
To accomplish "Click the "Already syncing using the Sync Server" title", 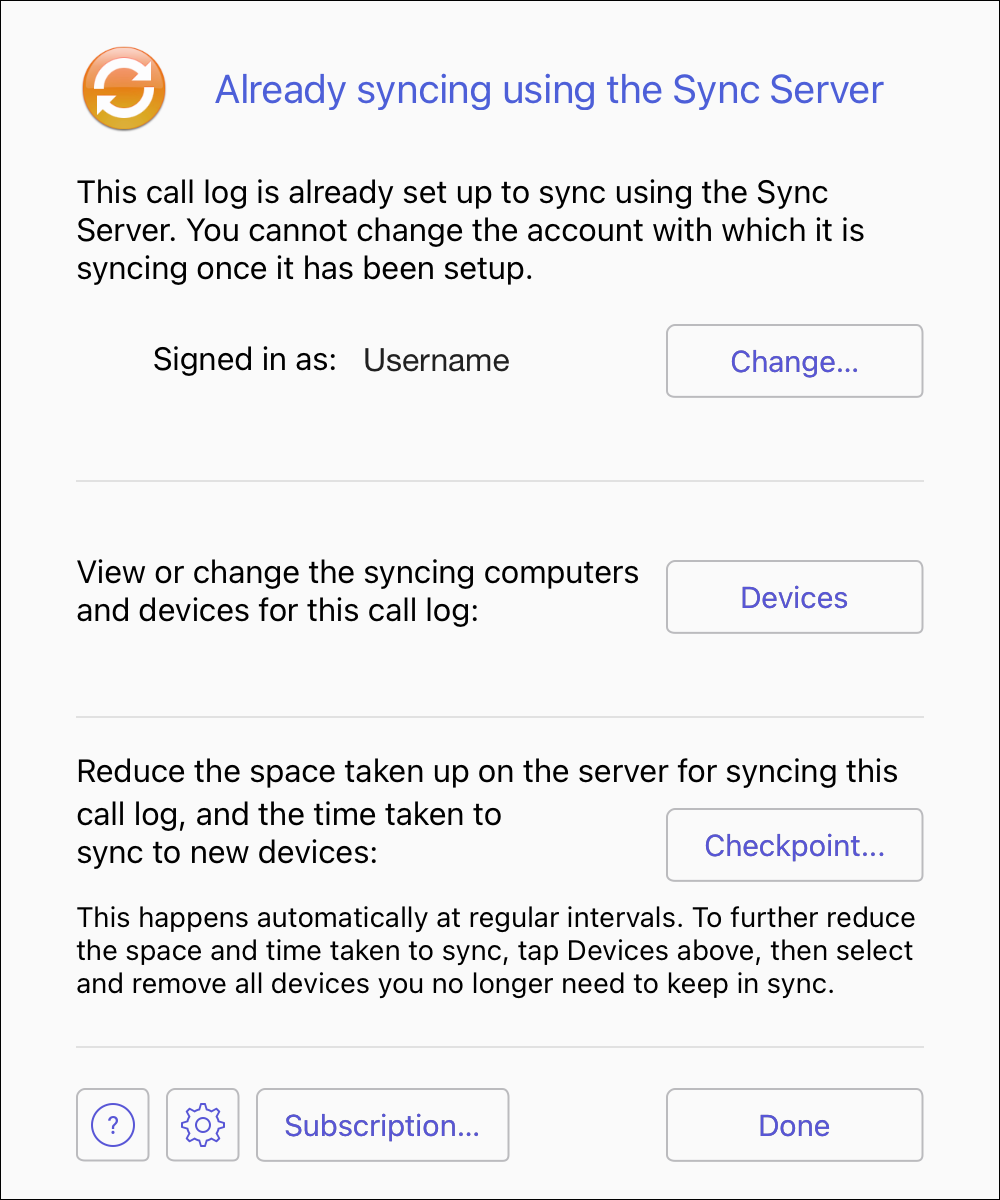I will 549,90.
